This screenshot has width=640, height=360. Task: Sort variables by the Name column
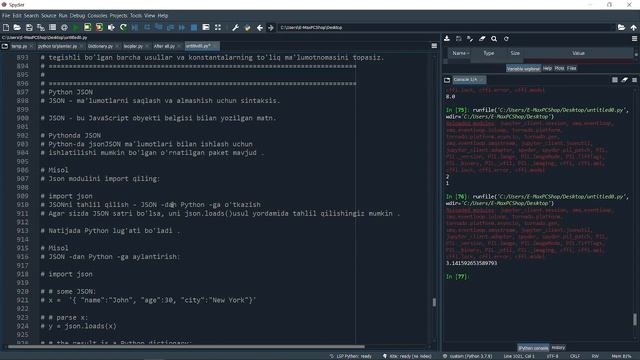coord(460,53)
